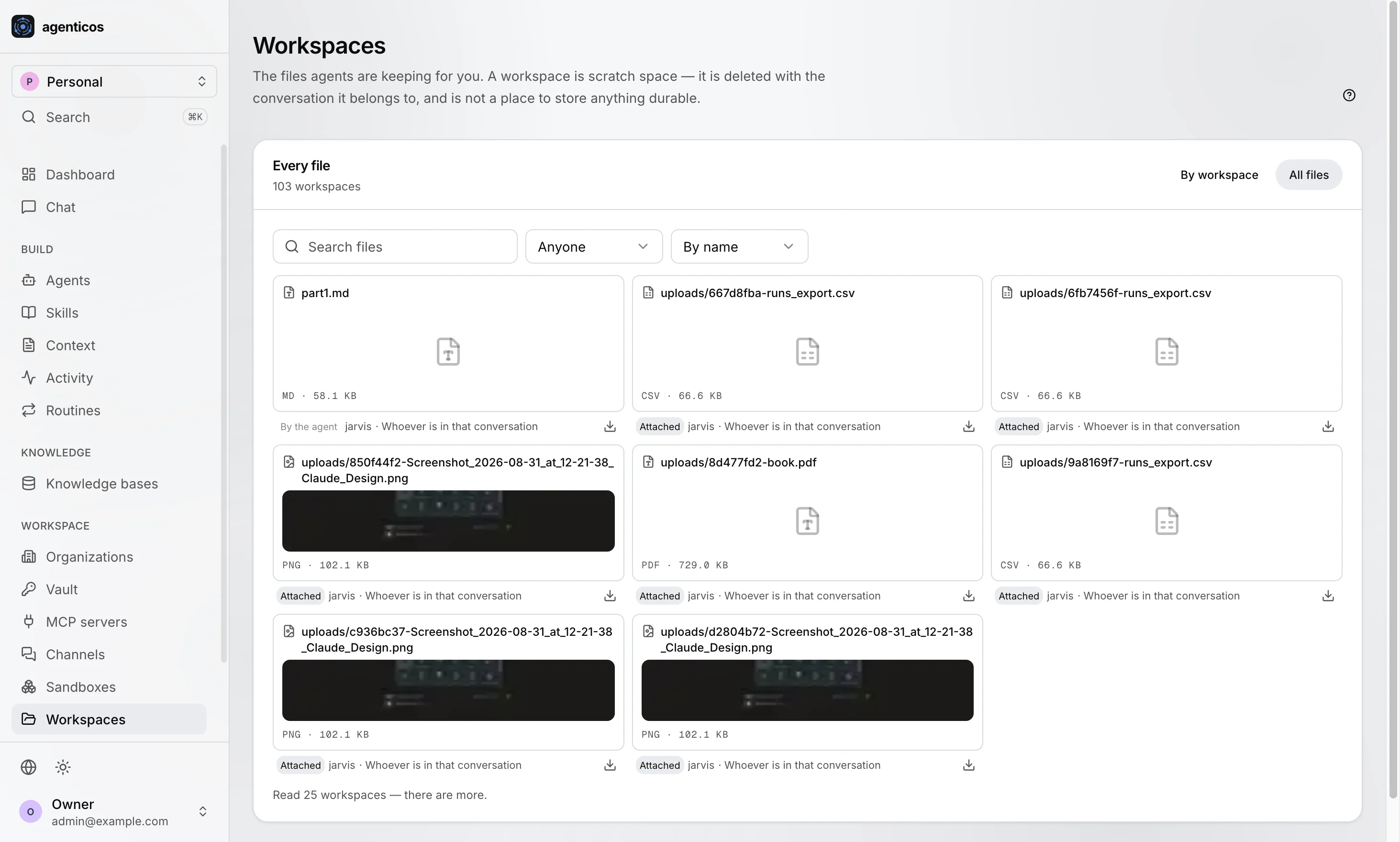This screenshot has width=1400, height=842.
Task: Click the Chat bubble icon
Action: (28, 207)
